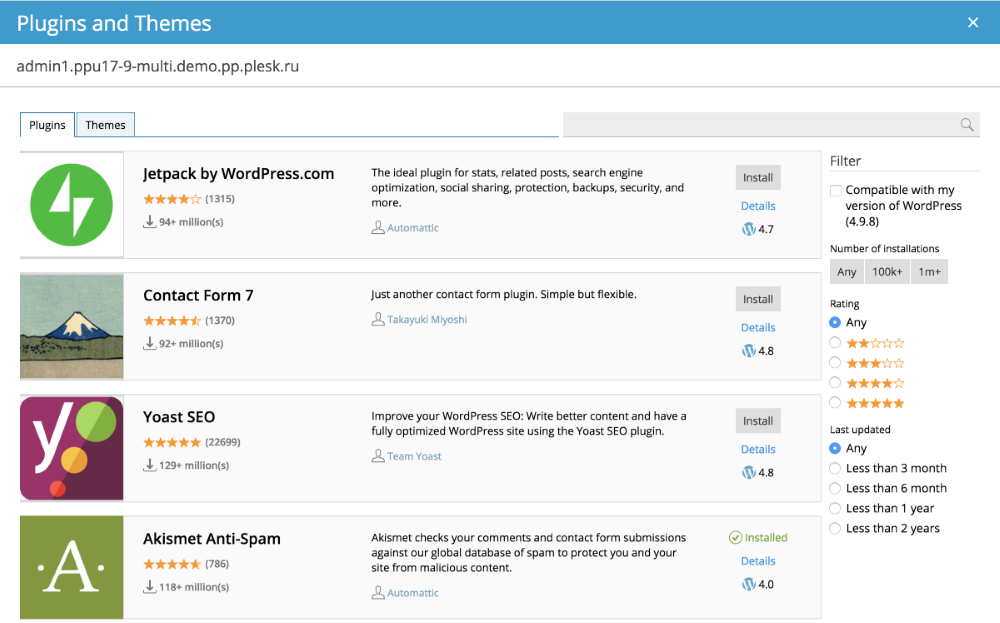Click the download icon under Yoast SEO
The image size is (1000, 623).
pyautogui.click(x=150, y=465)
